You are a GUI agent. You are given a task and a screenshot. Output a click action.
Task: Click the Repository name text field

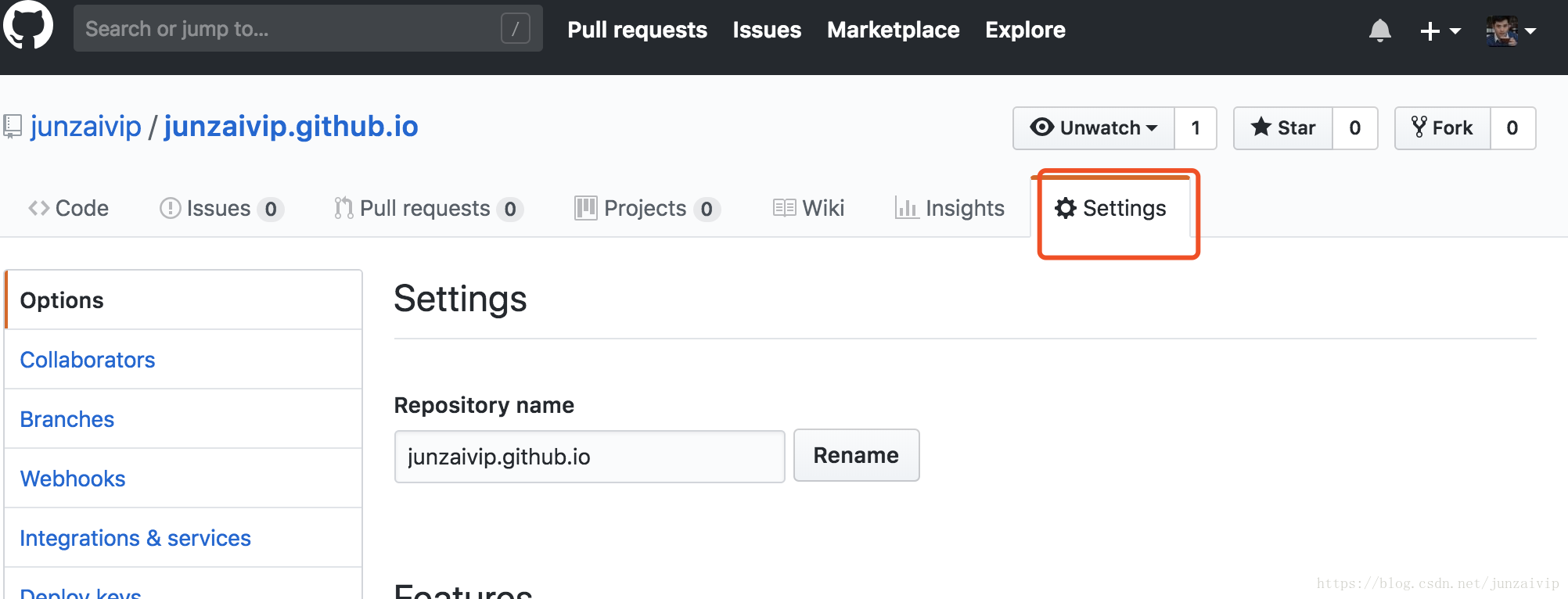[590, 457]
